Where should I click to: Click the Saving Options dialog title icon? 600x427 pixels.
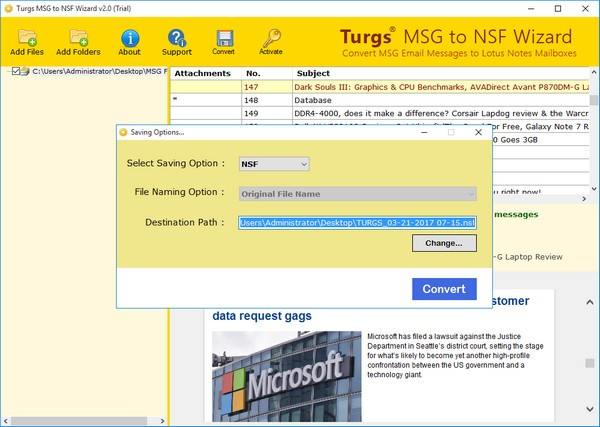tap(124, 132)
